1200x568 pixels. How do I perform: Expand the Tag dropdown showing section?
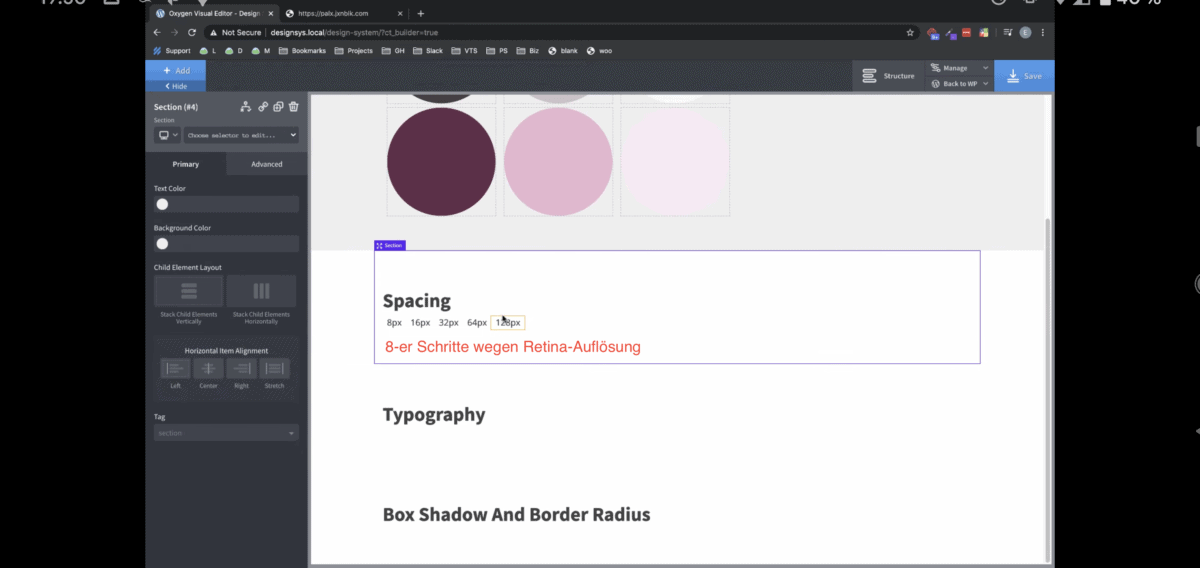226,433
